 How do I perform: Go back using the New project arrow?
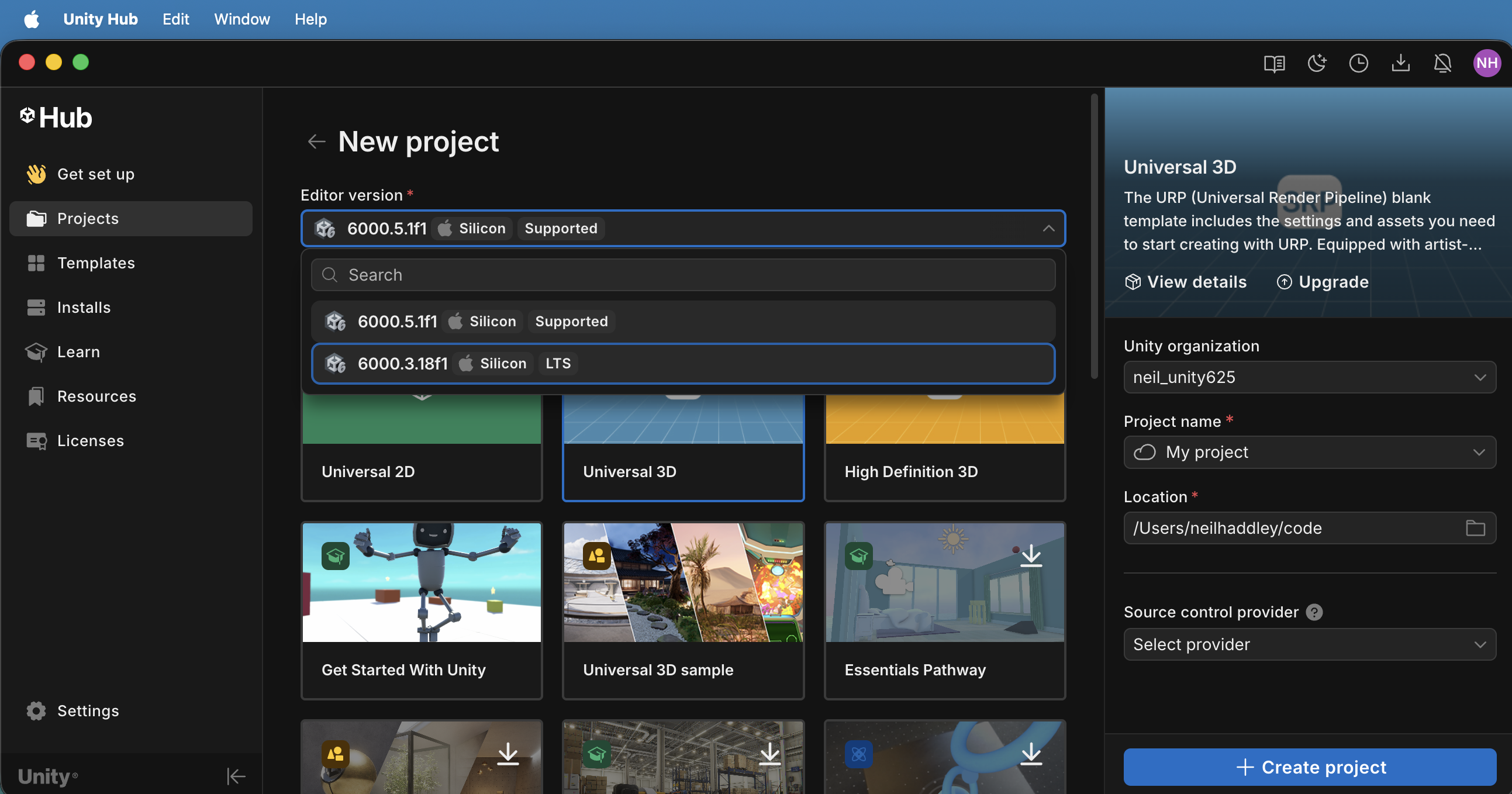(316, 141)
